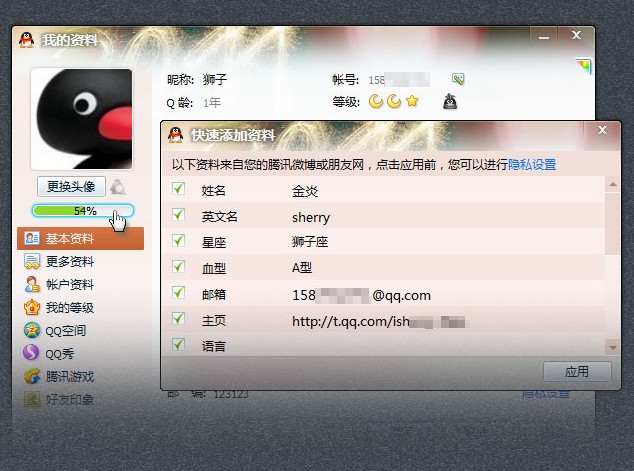Click the A型 blood type value
The image size is (634, 471).
[x=302, y=268]
